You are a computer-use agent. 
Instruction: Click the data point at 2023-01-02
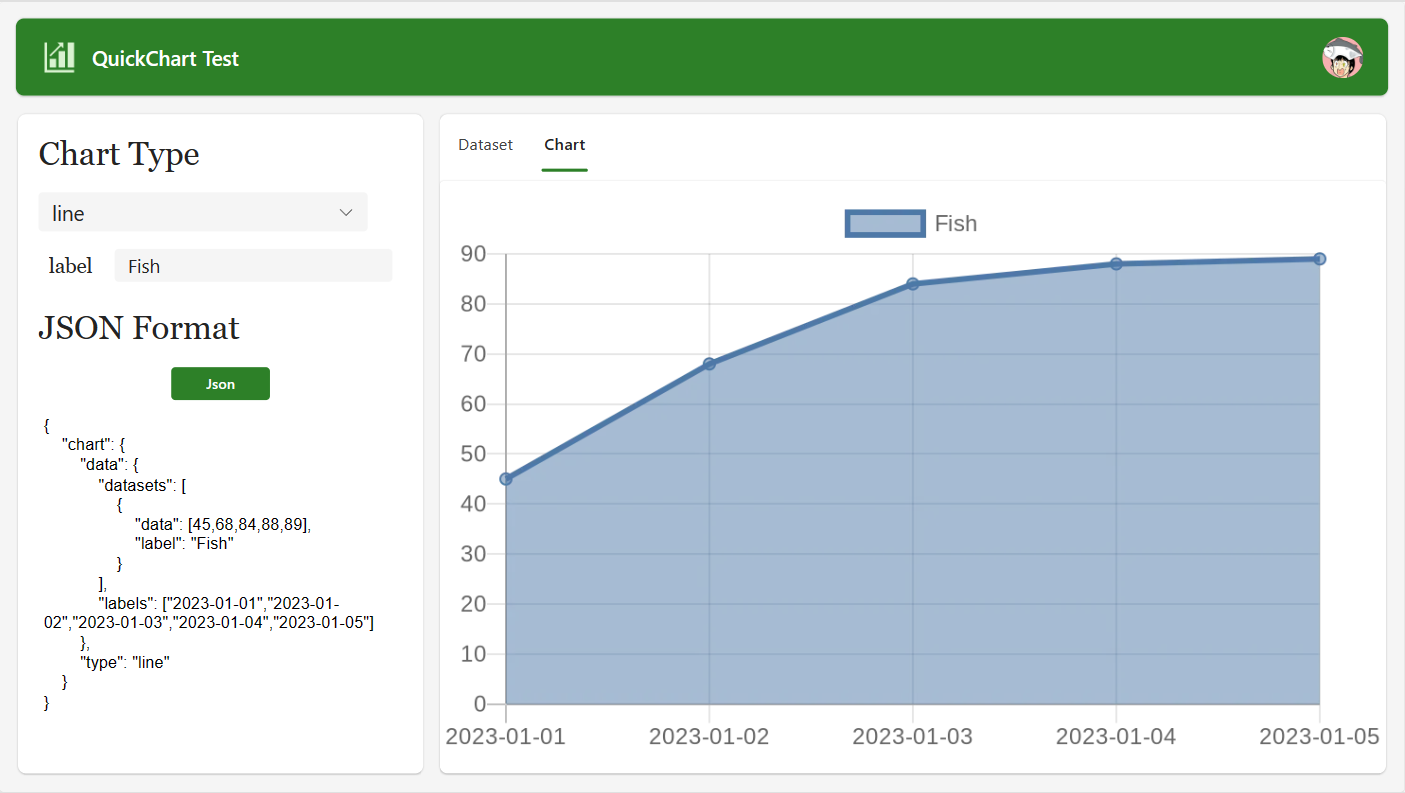click(x=709, y=363)
